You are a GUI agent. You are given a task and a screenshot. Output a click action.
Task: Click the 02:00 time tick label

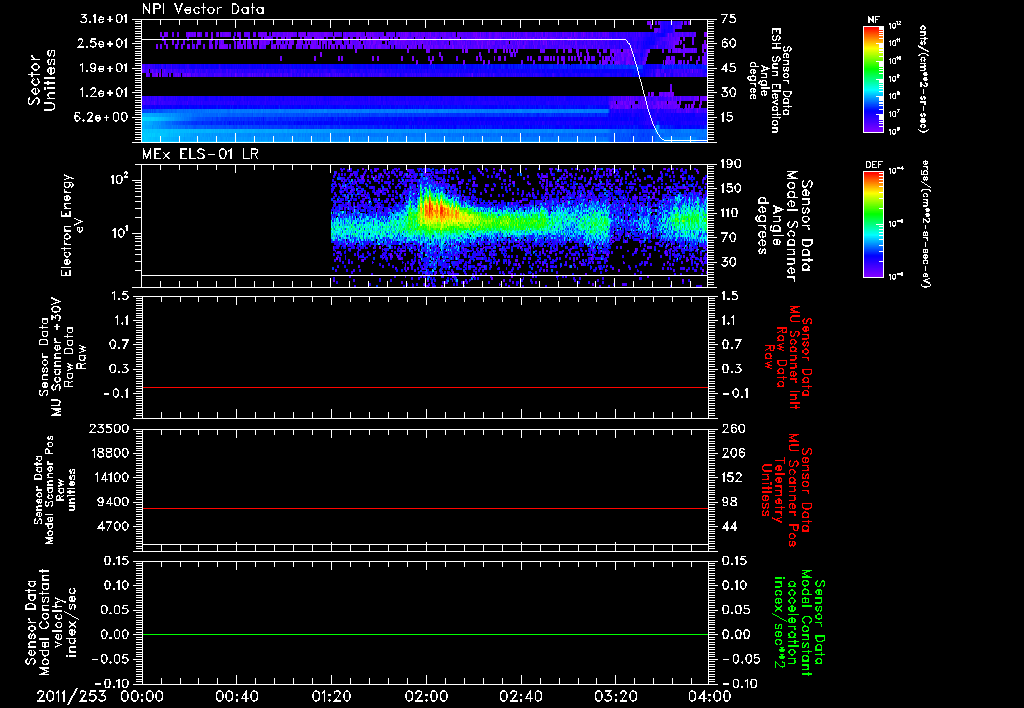coord(426,696)
